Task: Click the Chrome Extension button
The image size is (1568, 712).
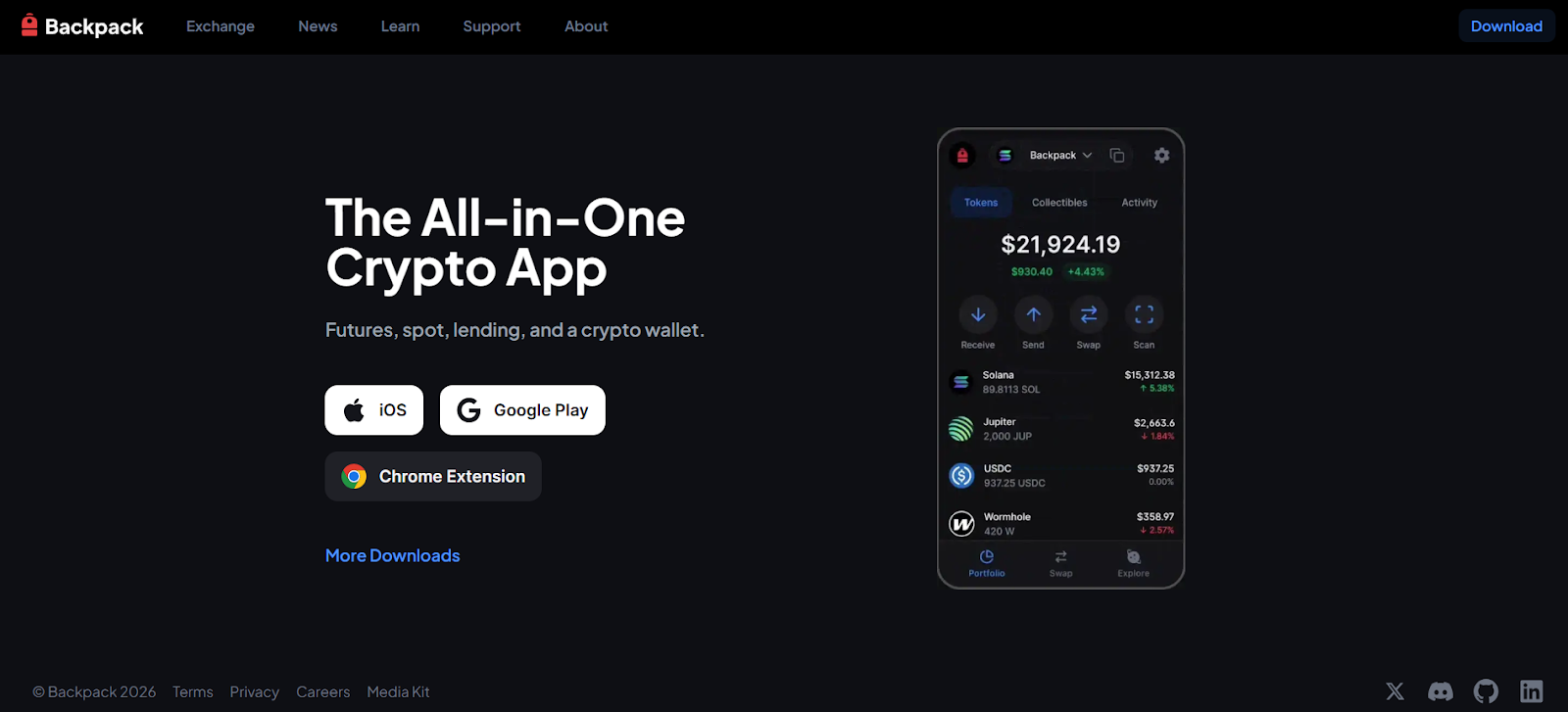Action: click(433, 477)
